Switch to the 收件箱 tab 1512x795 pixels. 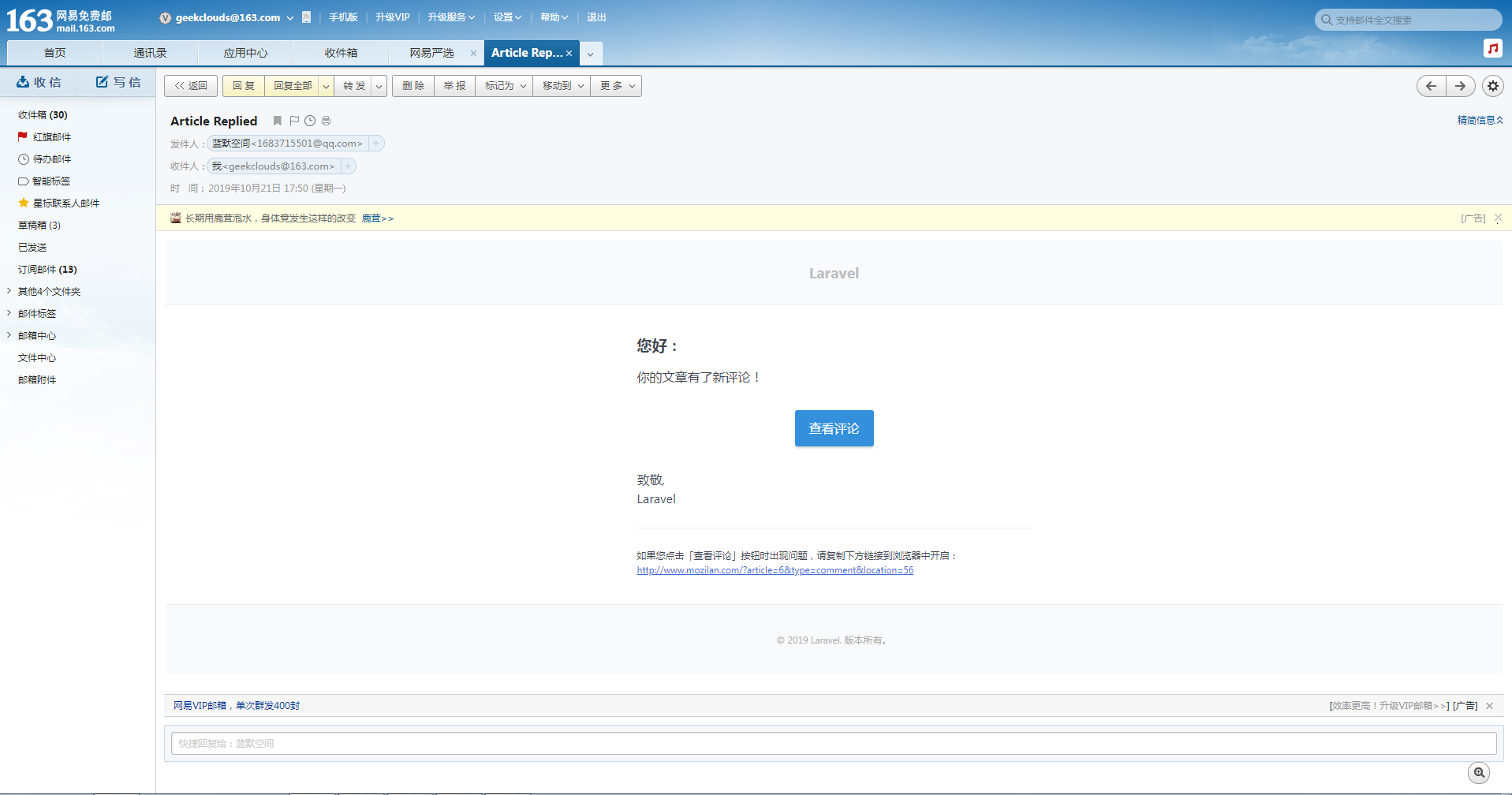click(341, 53)
